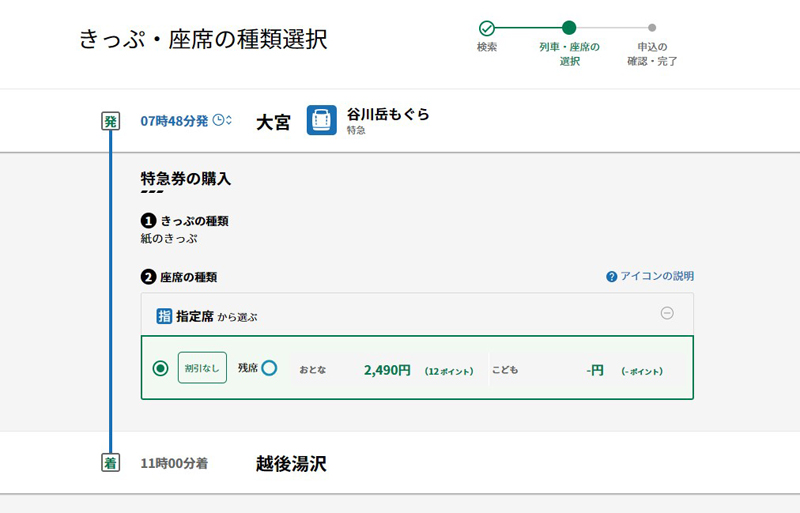Click the green 着 arrival marker
This screenshot has width=800, height=513.
[111, 463]
